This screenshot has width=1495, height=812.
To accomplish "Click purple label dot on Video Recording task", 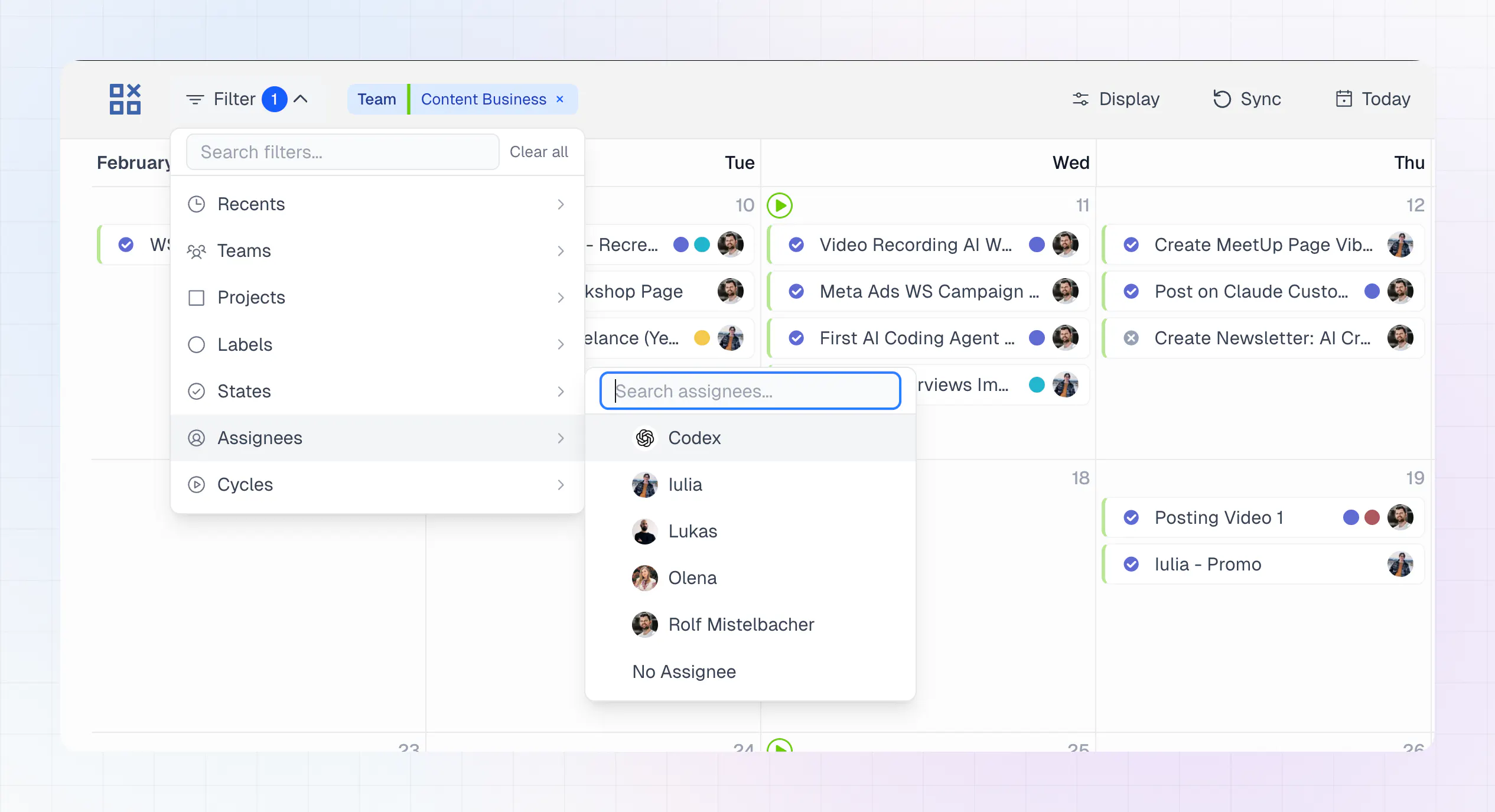I will pos(1037,244).
